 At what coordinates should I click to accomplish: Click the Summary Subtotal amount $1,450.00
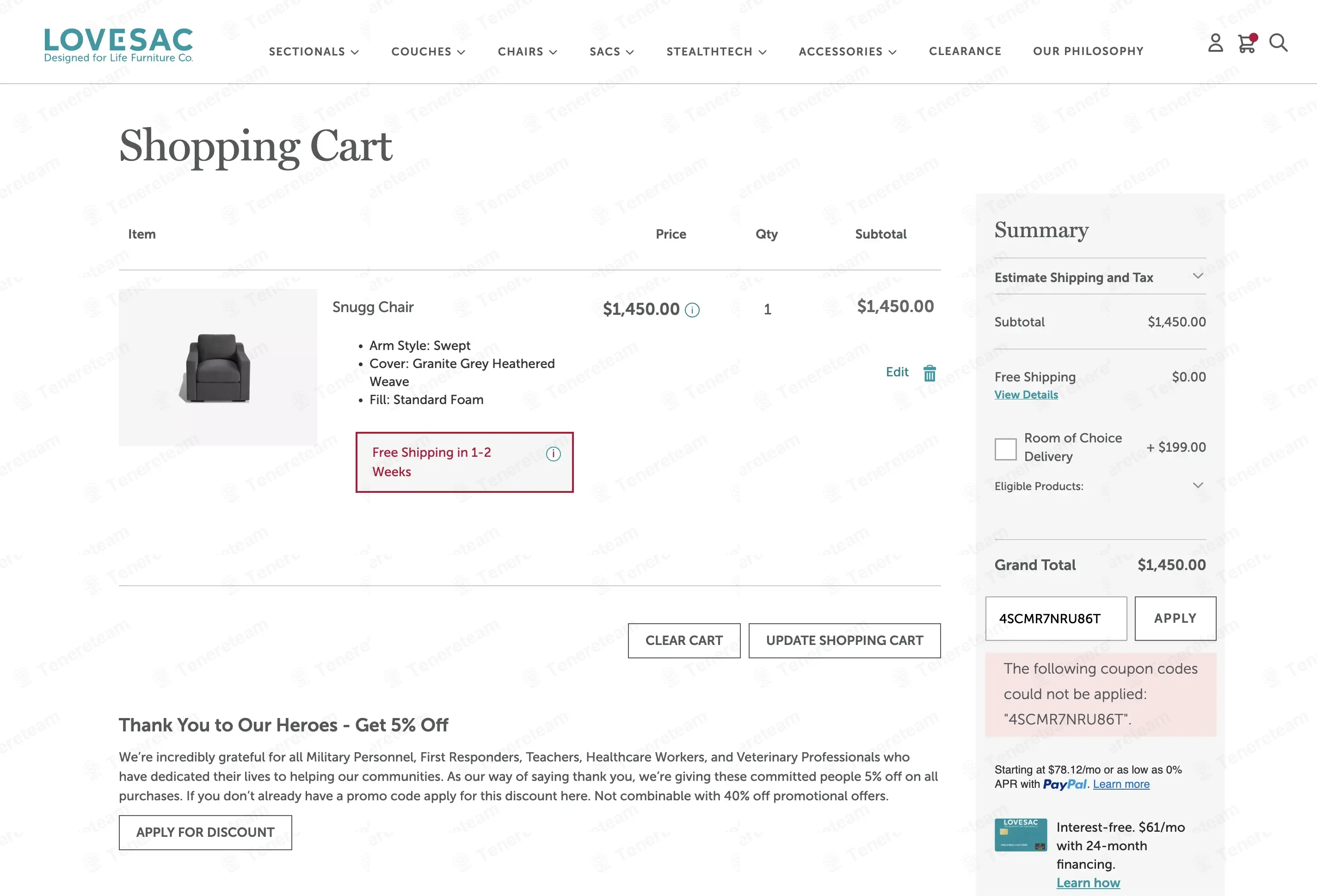click(1176, 322)
